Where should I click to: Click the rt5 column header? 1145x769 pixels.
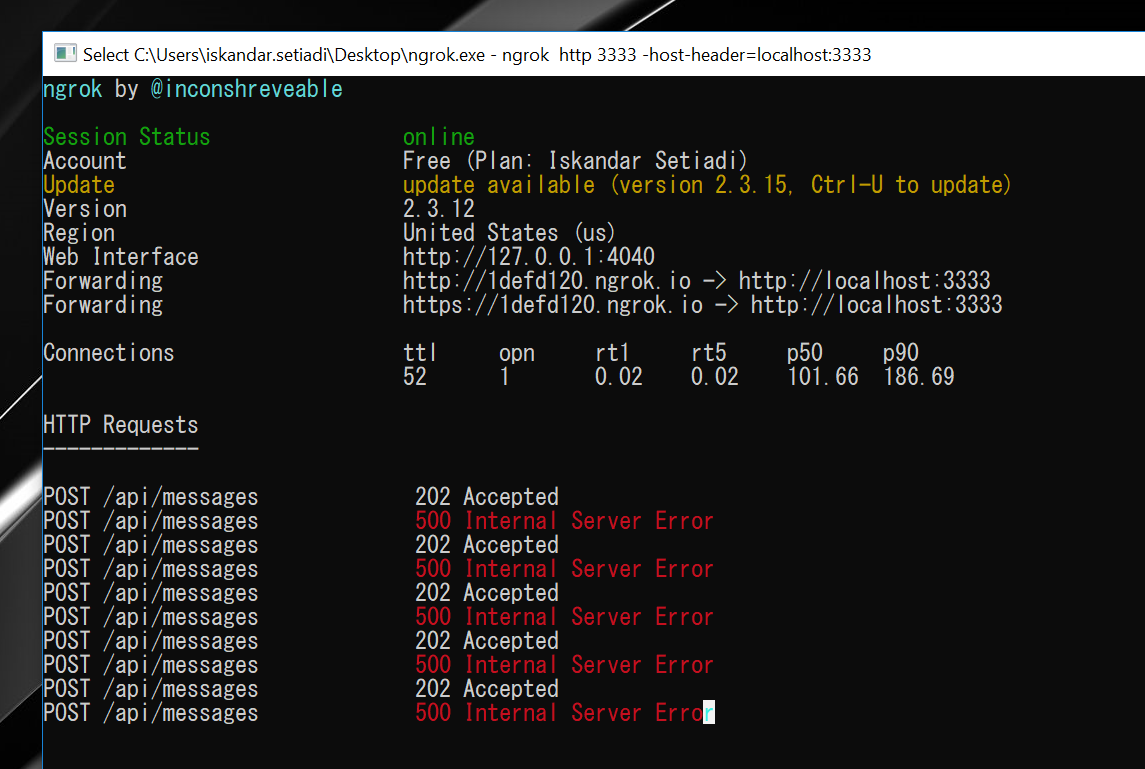(708, 353)
